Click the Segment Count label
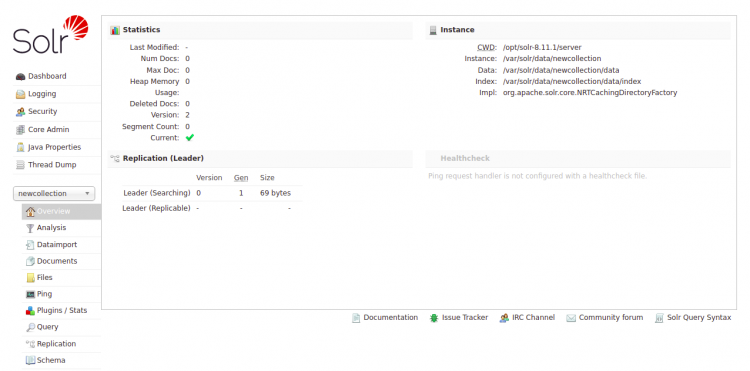The image size is (750, 371). pyautogui.click(x=151, y=127)
